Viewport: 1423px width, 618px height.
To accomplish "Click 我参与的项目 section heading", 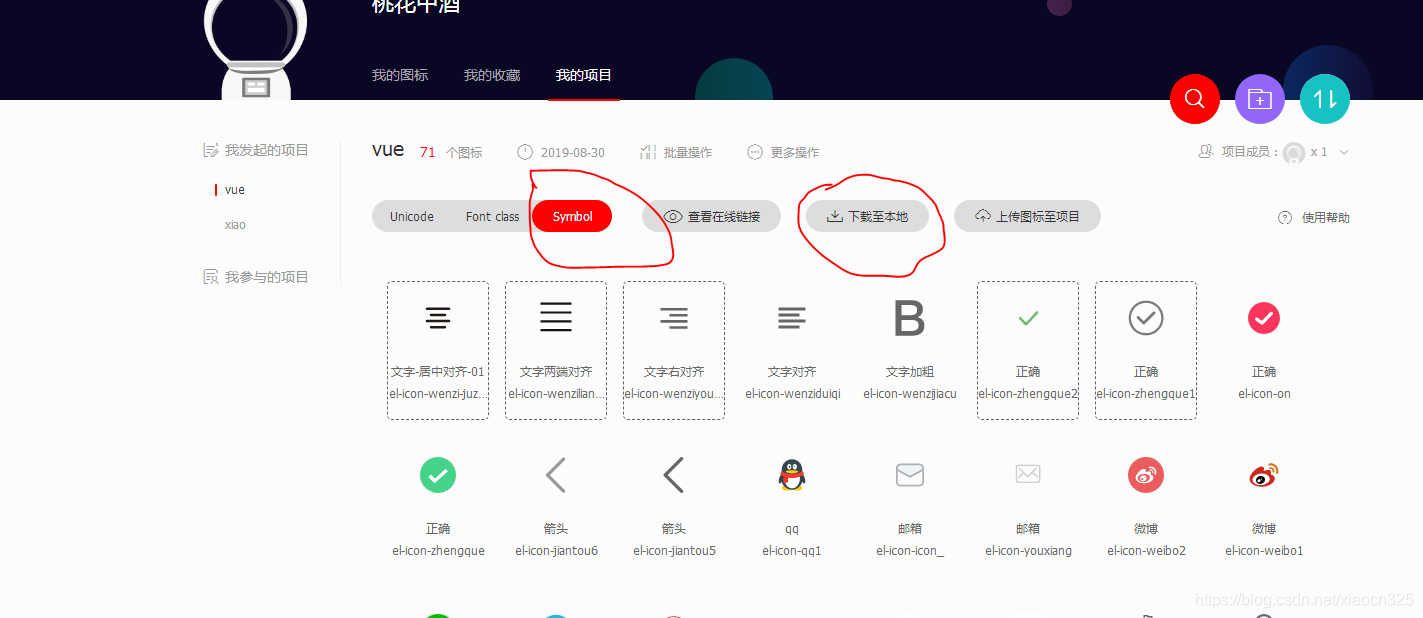I will pos(256,277).
